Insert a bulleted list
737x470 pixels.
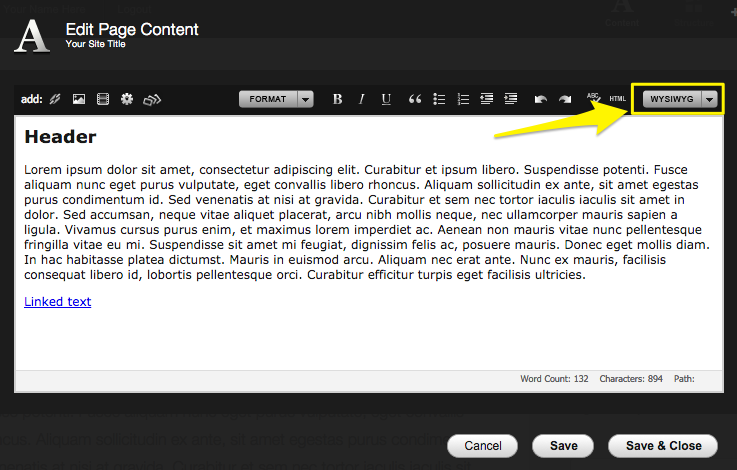[x=439, y=99]
